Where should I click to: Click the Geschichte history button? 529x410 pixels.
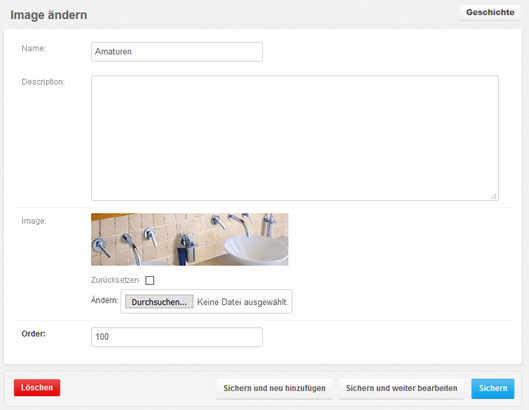(490, 12)
